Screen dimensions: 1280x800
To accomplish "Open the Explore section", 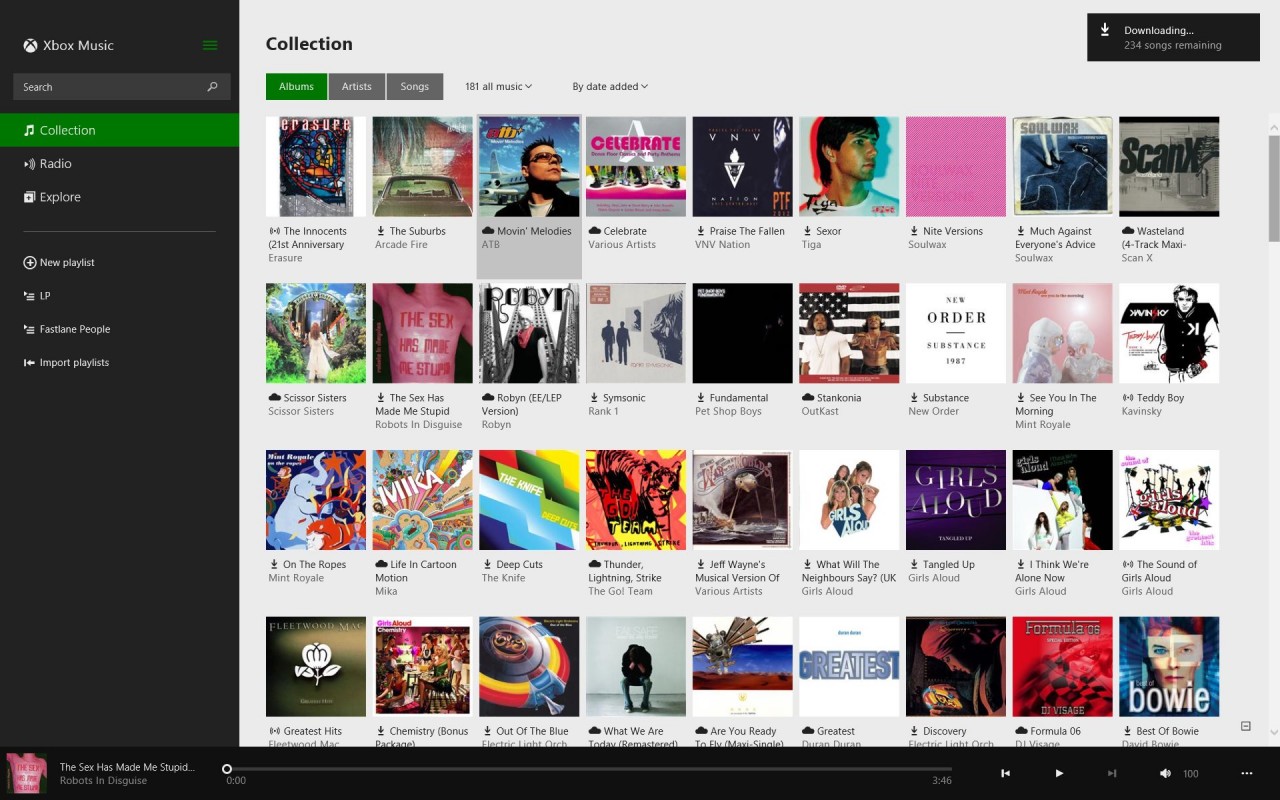I will coord(60,197).
